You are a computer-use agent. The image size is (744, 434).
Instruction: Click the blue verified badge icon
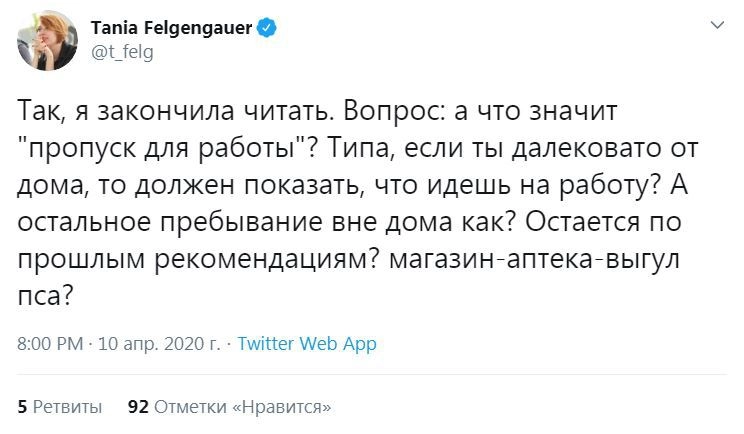point(266,28)
